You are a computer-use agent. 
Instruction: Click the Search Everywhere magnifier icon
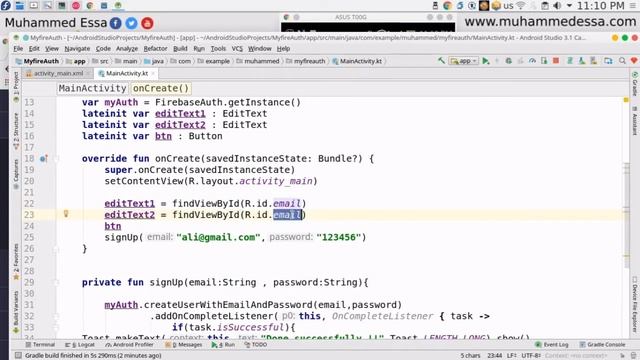click(x=622, y=61)
